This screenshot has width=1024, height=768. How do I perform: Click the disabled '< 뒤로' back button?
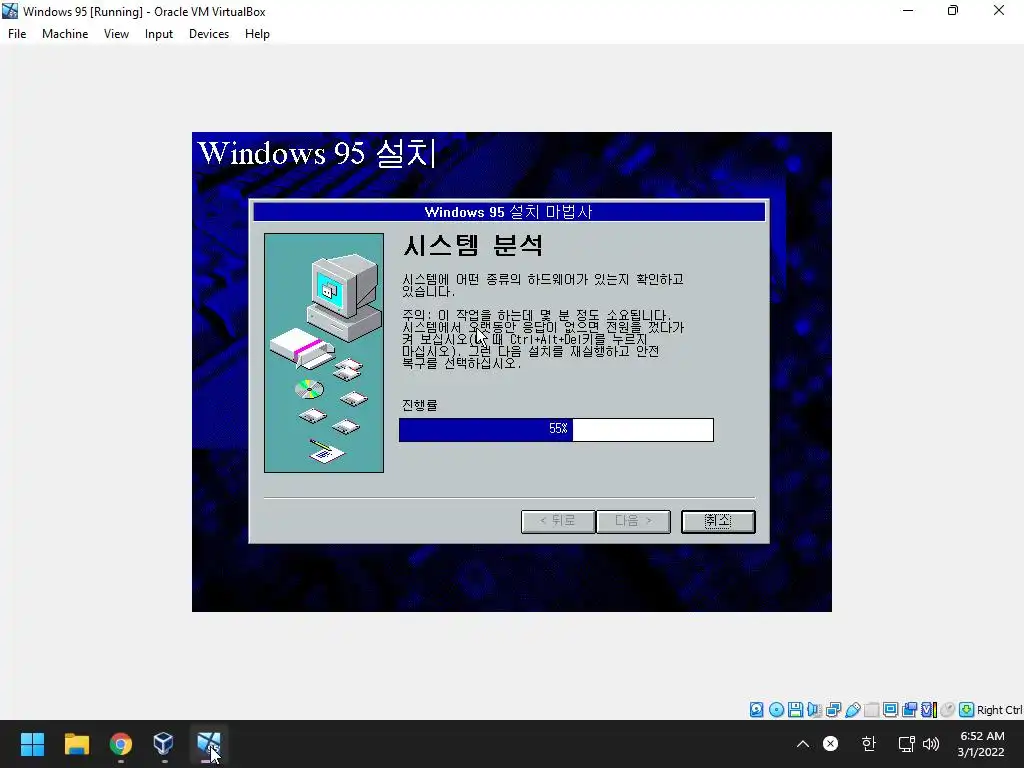(558, 521)
